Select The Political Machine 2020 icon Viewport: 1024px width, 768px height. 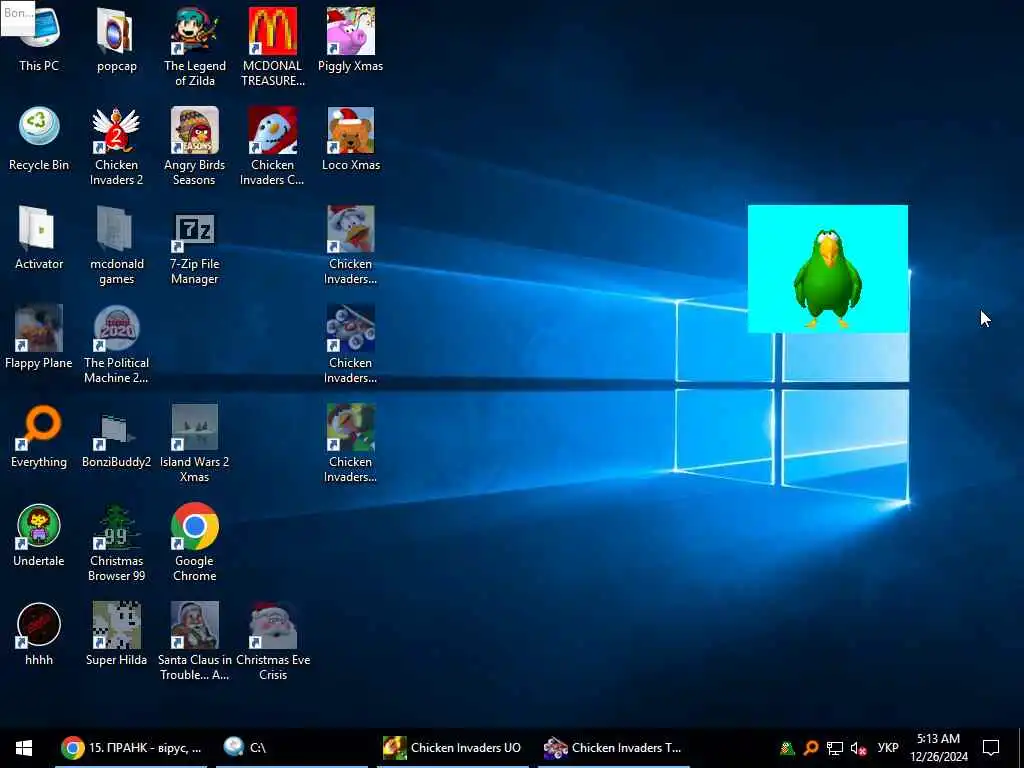pyautogui.click(x=116, y=344)
